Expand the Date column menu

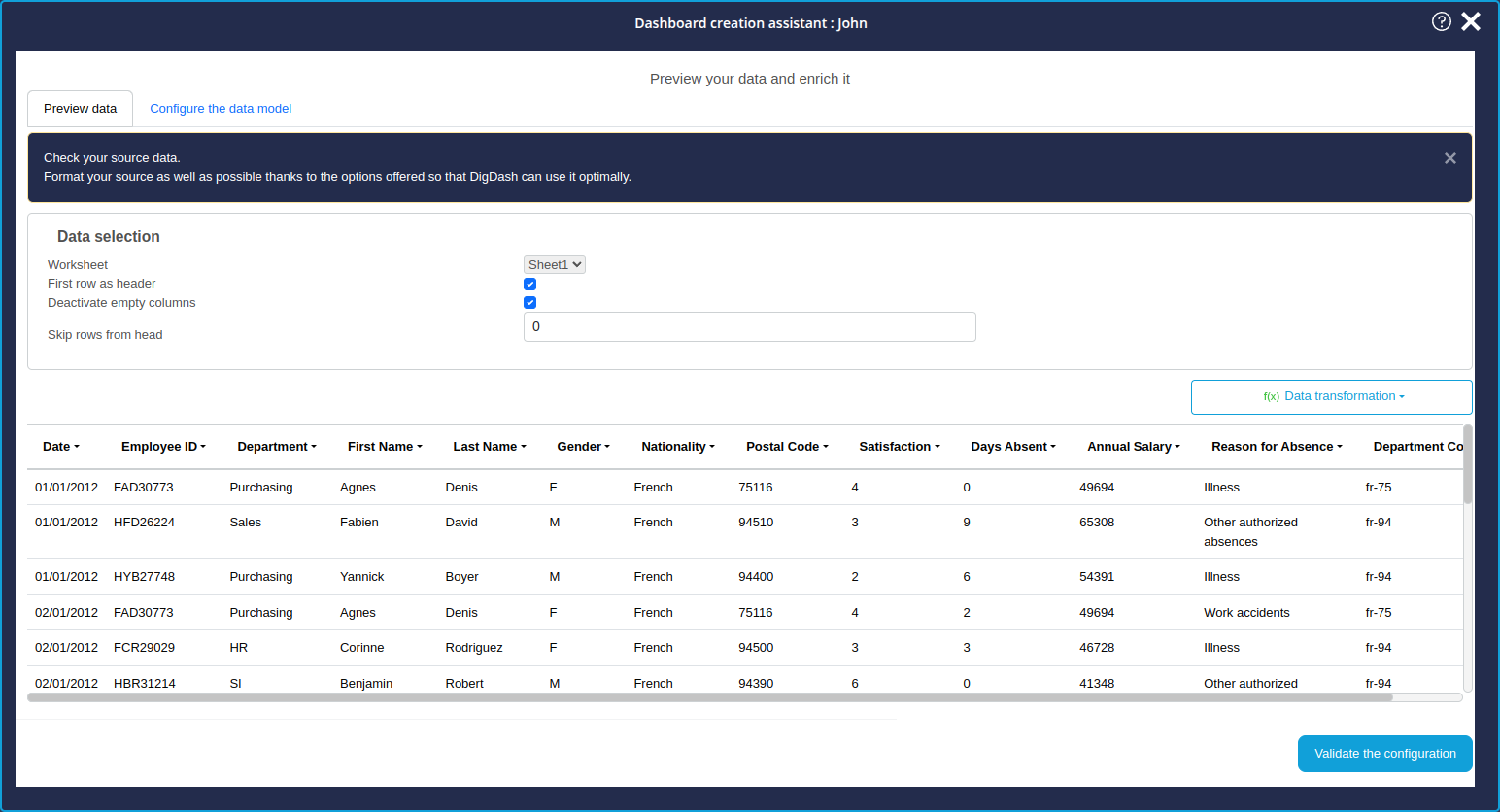61,447
